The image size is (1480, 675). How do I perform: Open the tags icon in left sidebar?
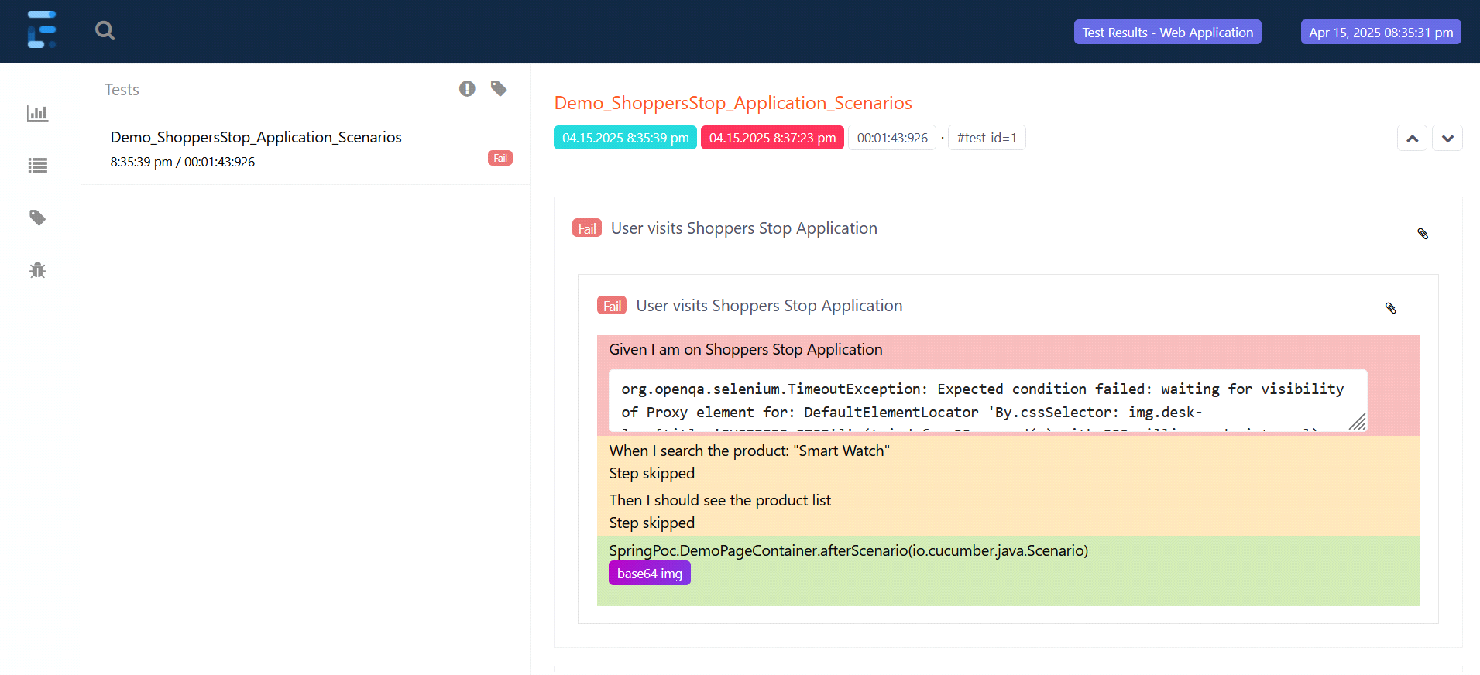click(x=38, y=218)
